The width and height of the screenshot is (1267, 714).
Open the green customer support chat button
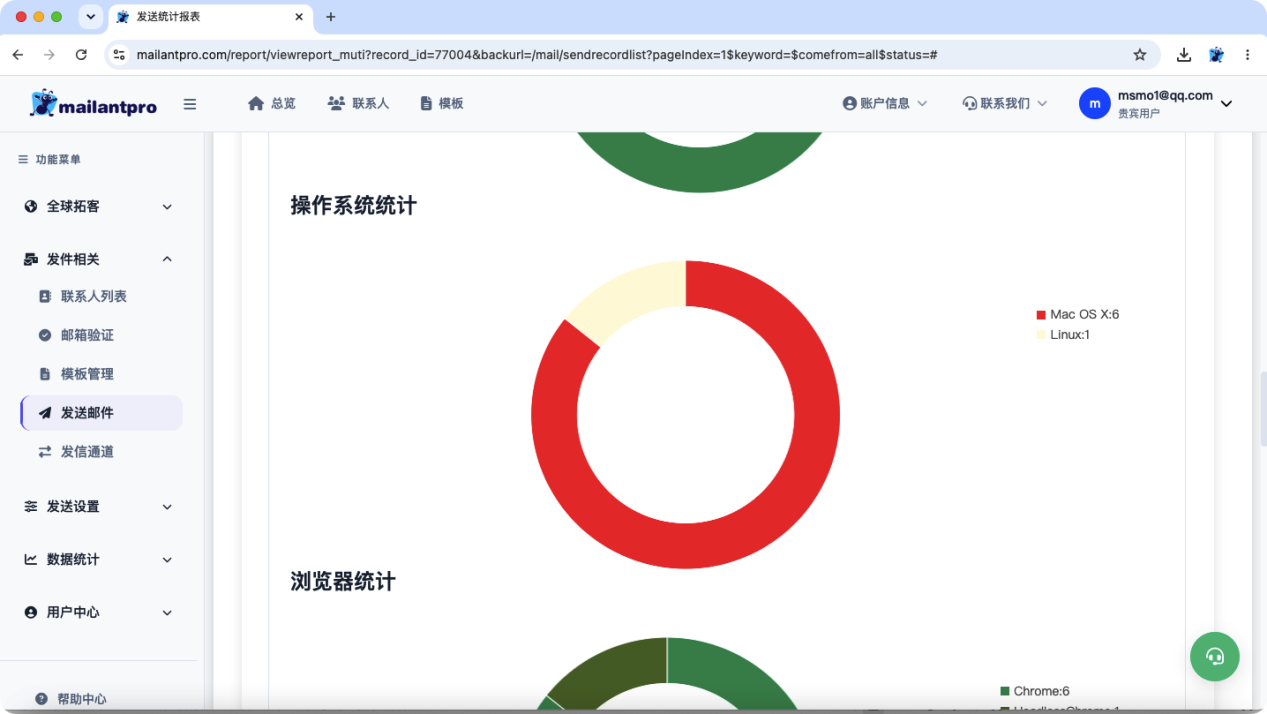click(1215, 656)
